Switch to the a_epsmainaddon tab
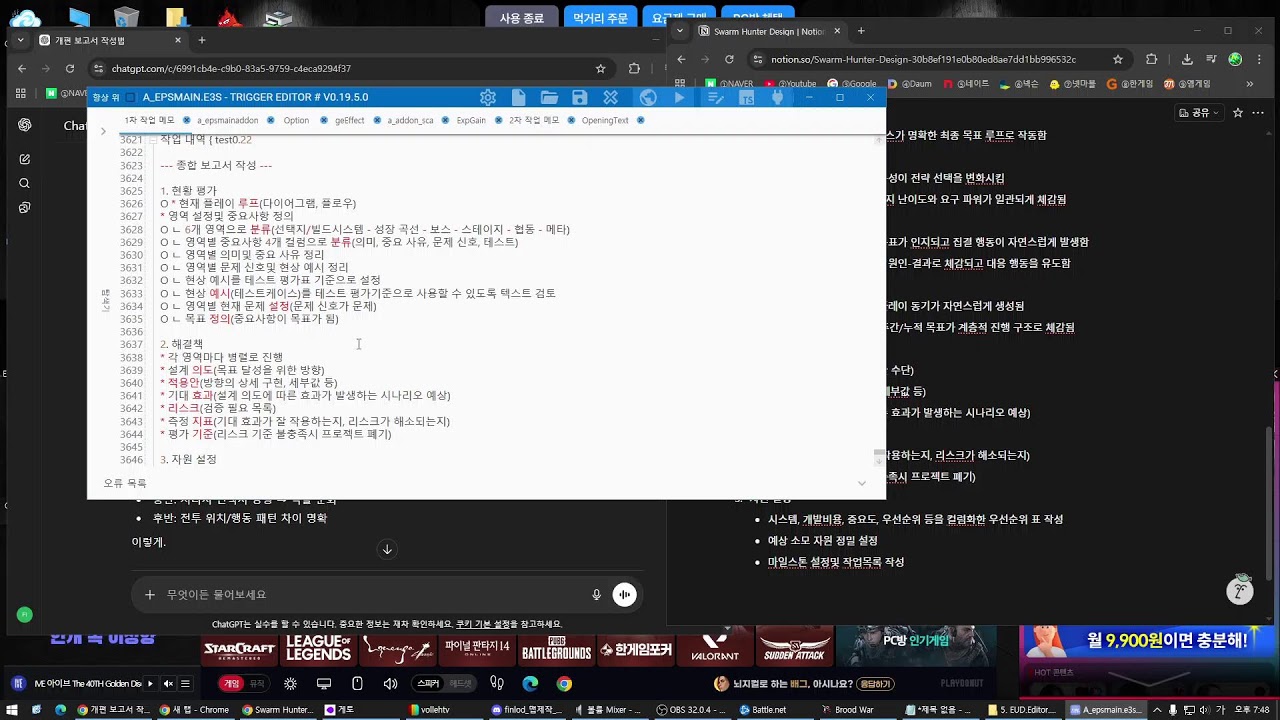The image size is (1280, 720). [x=227, y=120]
